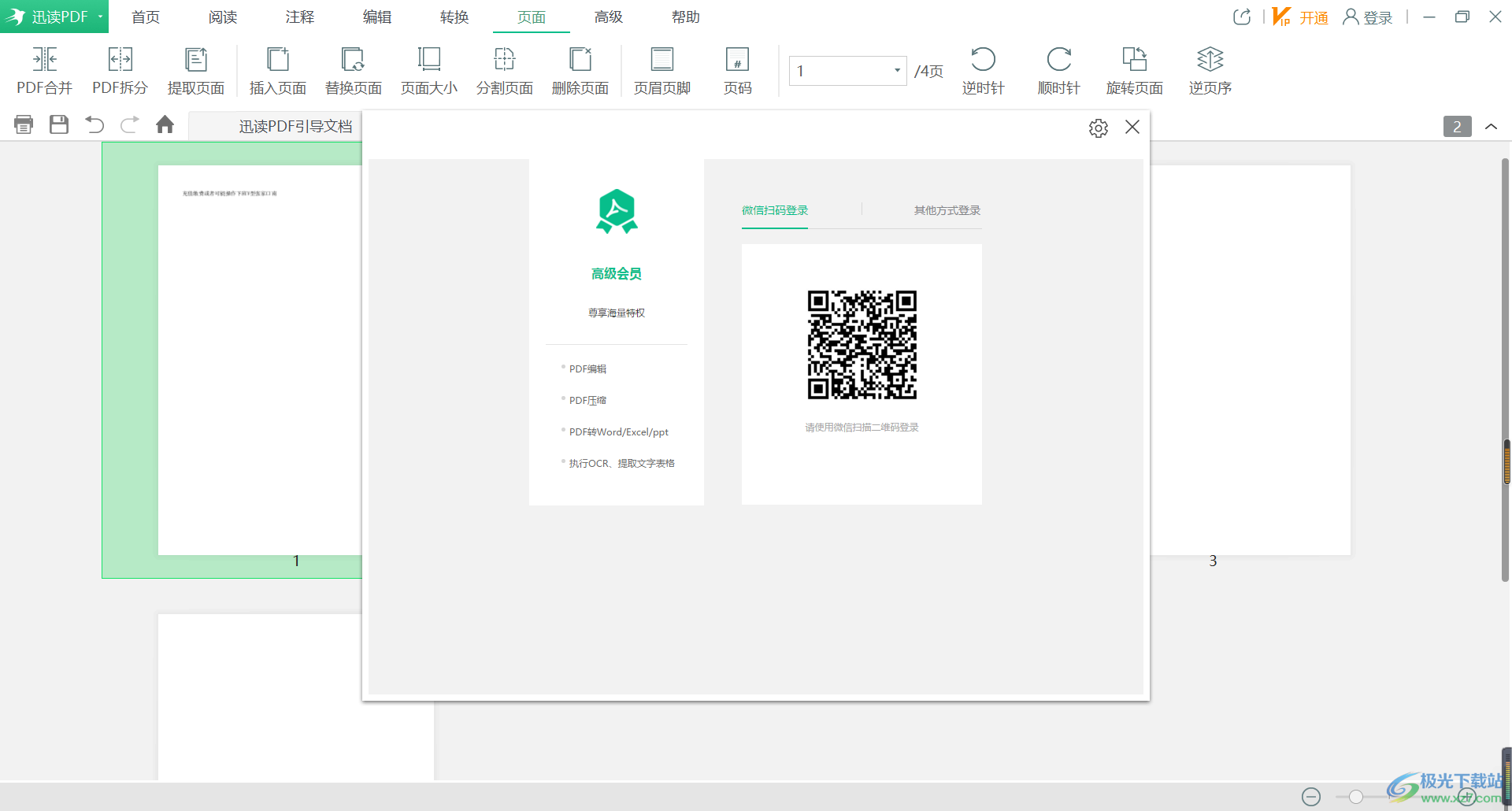The height and width of the screenshot is (811, 1512).
Task: Select page 3 thumbnail
Action: (1251, 360)
